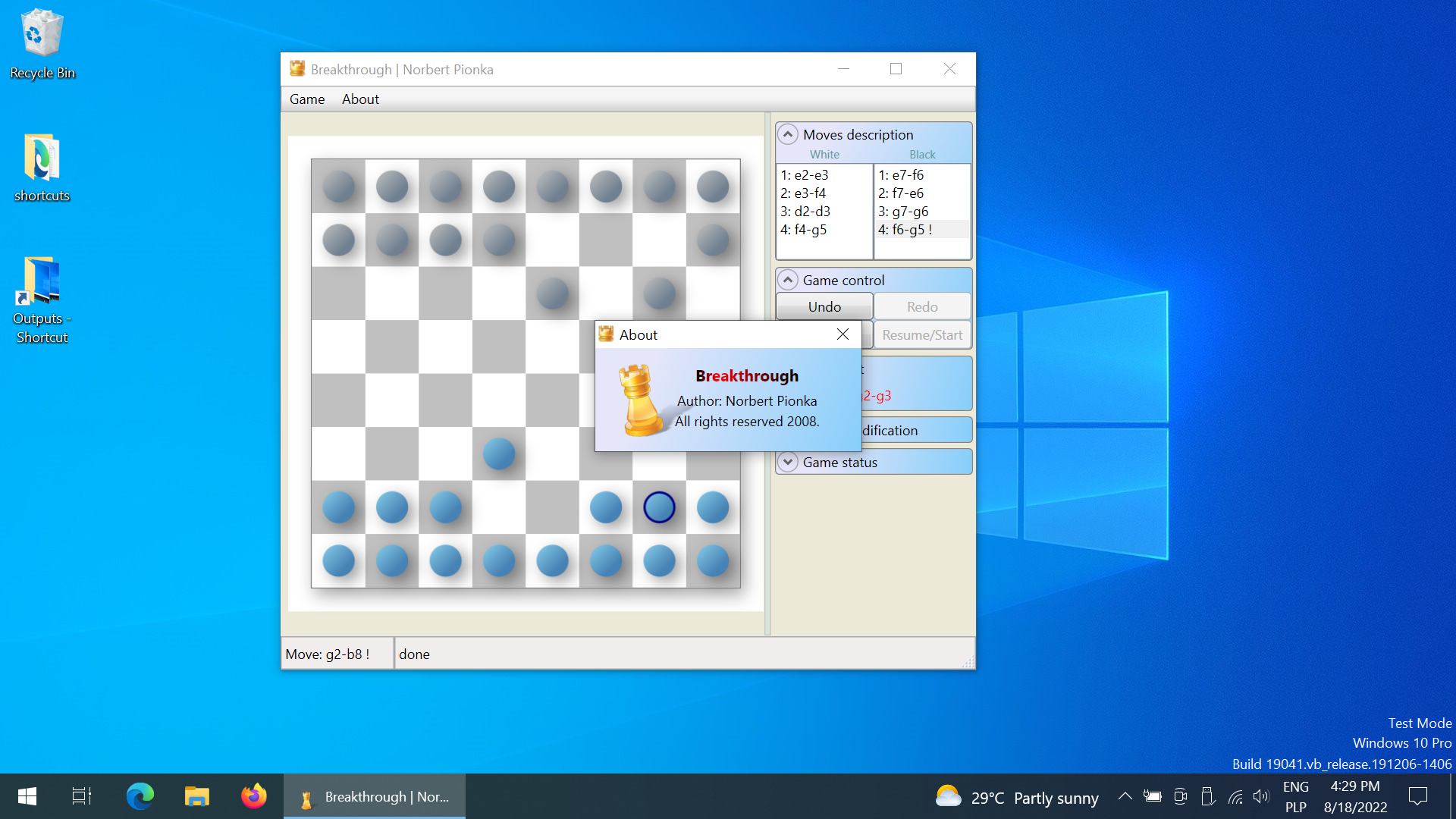Collapse the Game control panel
This screenshot has height=819, width=1456.
coord(788,279)
